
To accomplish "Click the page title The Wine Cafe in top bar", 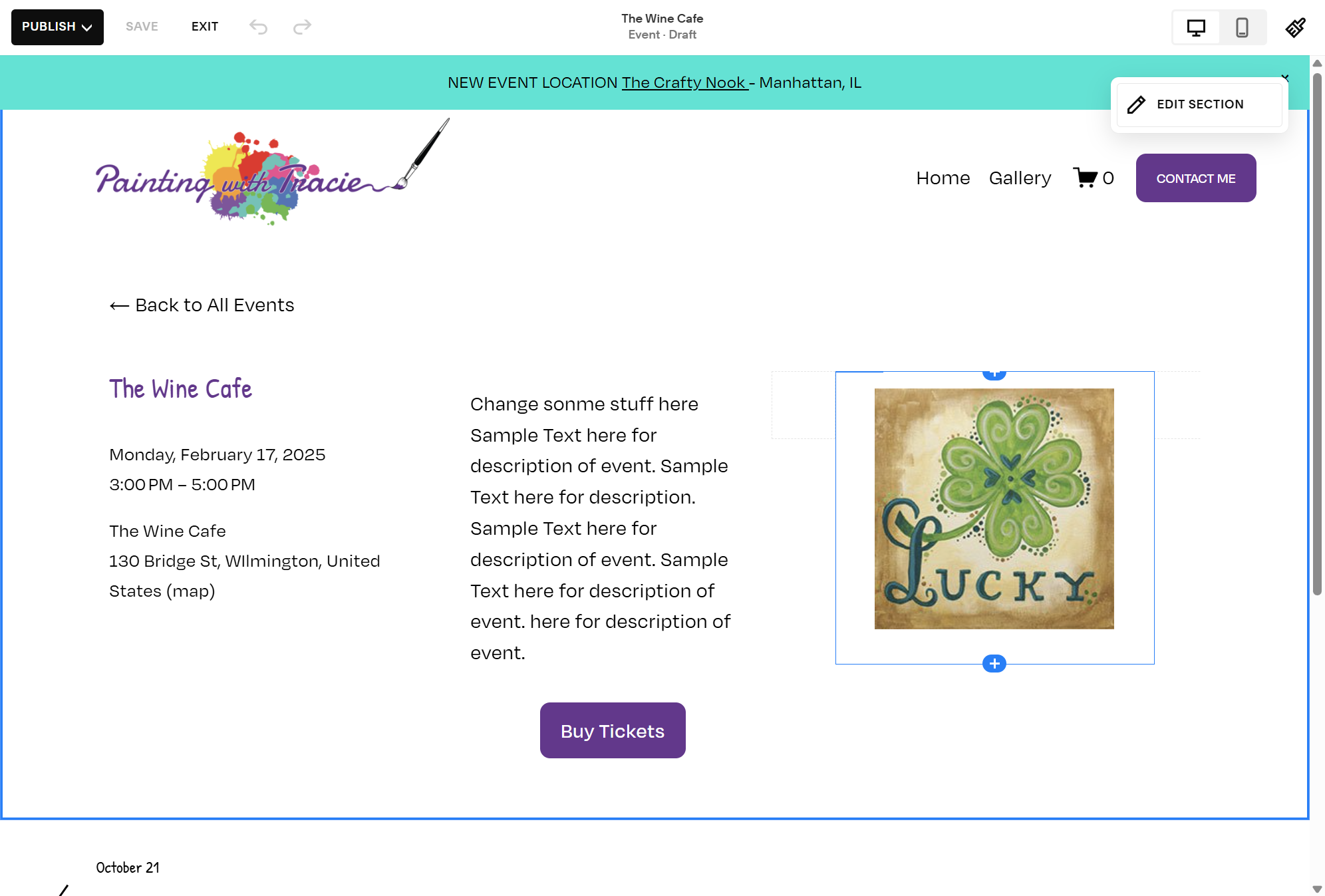I will (x=662, y=19).
